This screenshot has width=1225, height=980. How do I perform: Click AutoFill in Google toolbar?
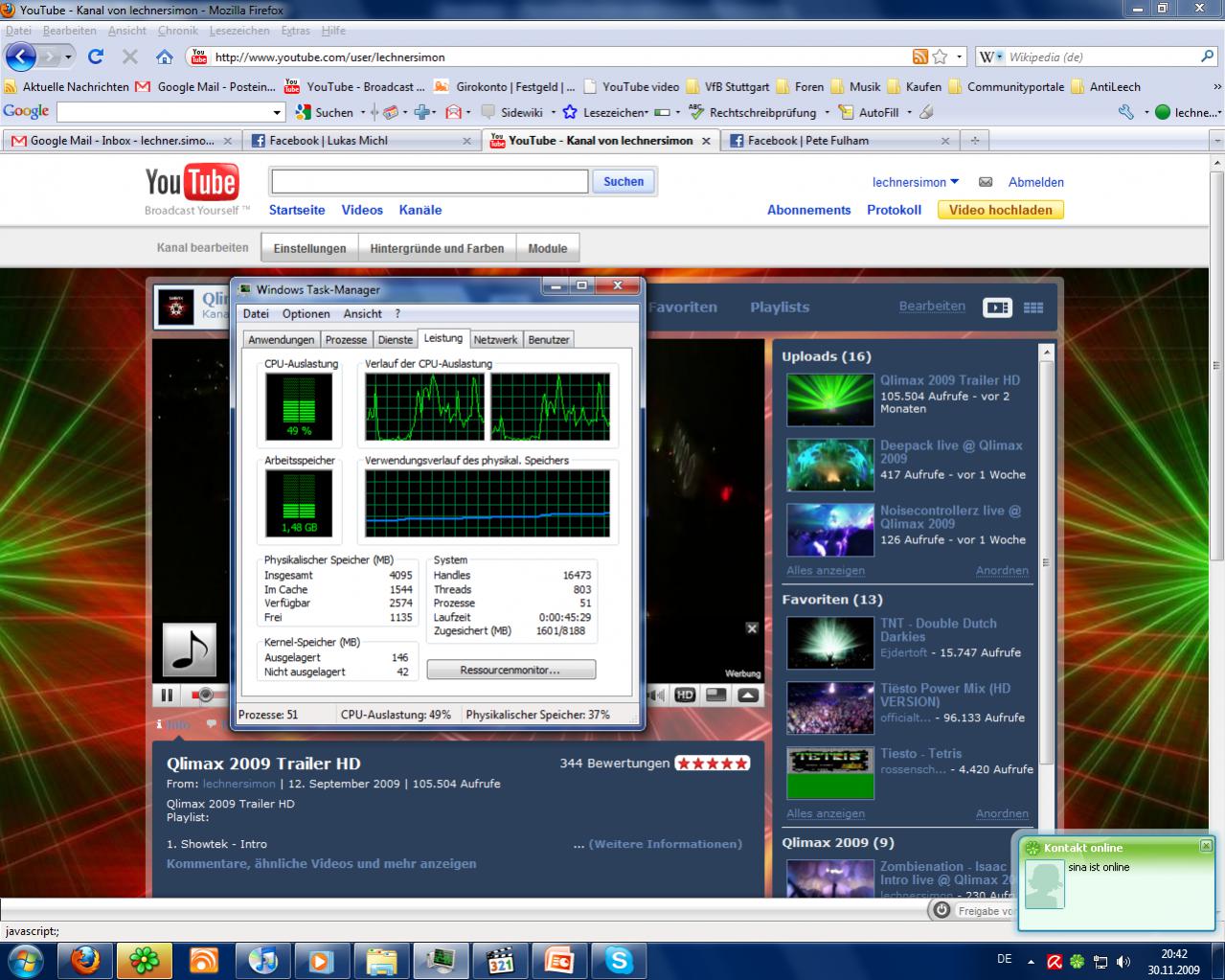tap(870, 112)
